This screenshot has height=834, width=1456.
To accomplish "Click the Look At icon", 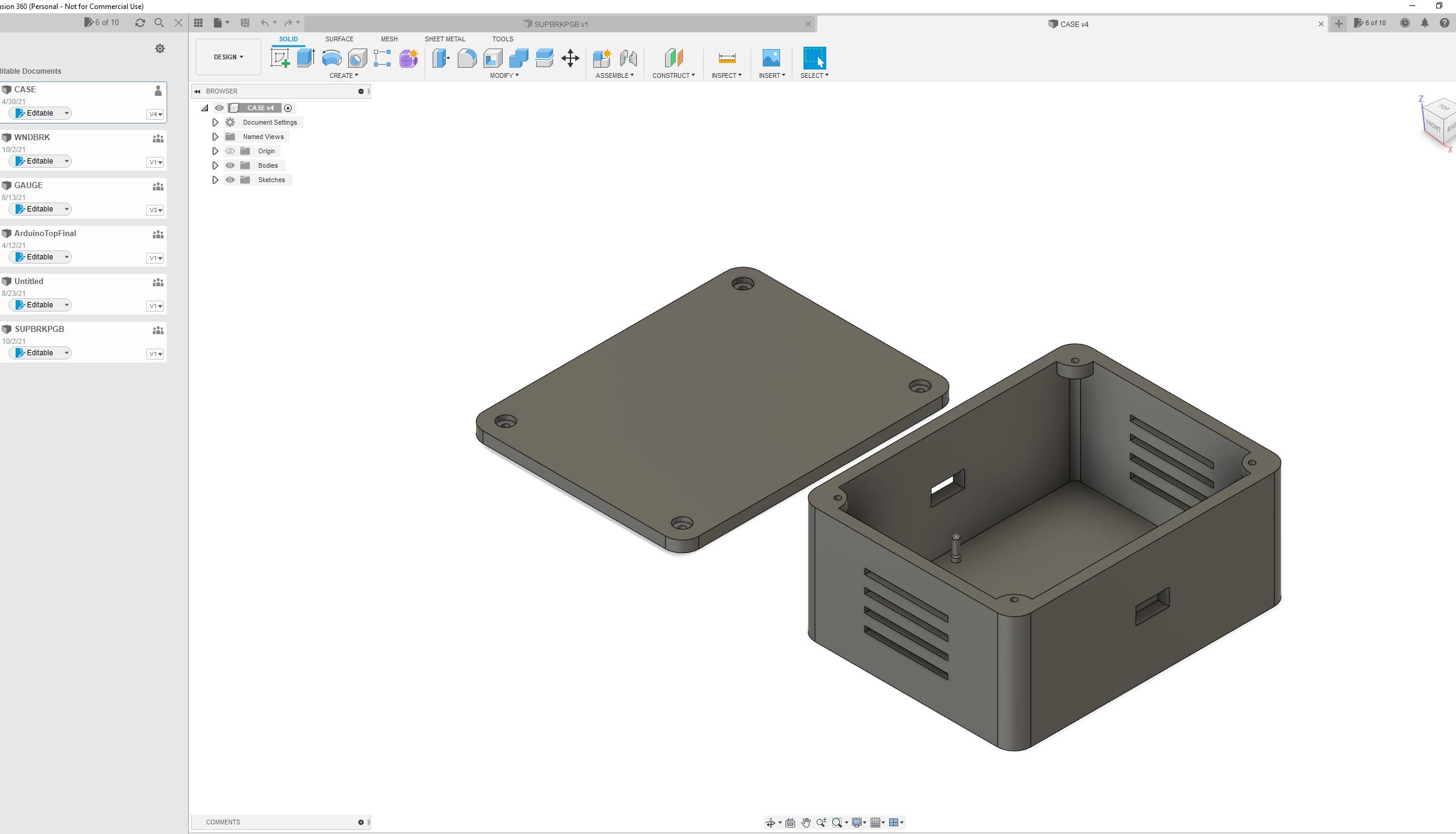I will tap(790, 823).
